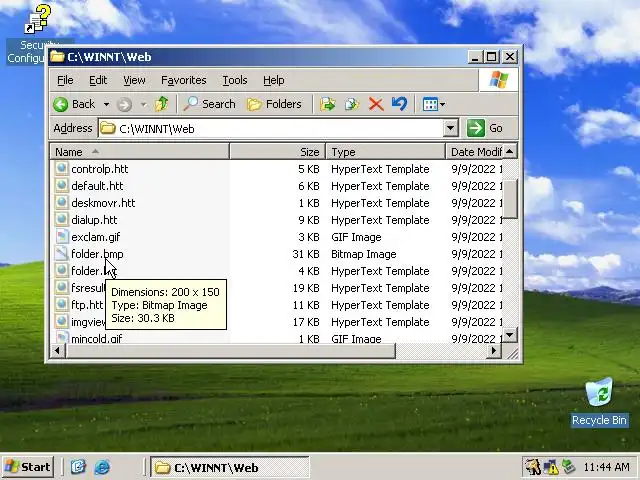Open the Help menu

point(273,80)
